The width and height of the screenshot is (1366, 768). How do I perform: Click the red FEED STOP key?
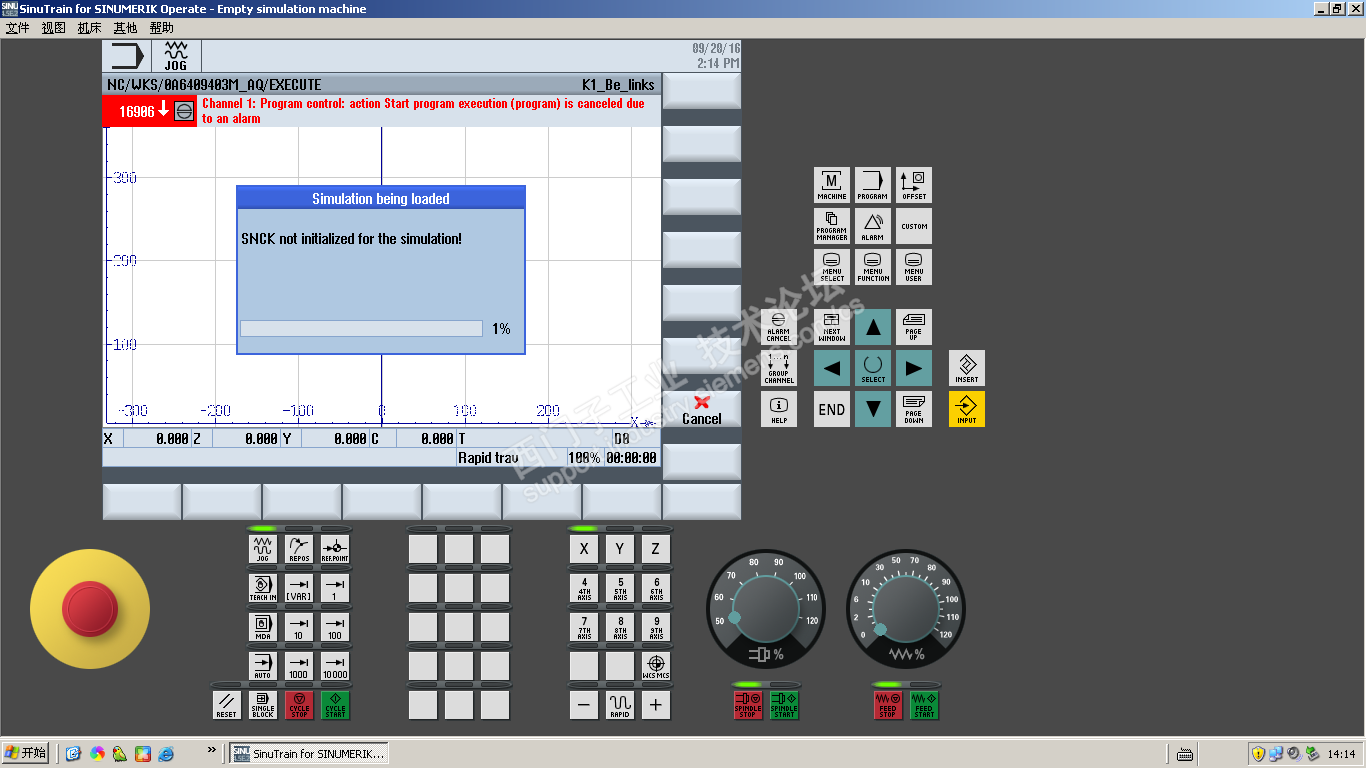tap(888, 705)
